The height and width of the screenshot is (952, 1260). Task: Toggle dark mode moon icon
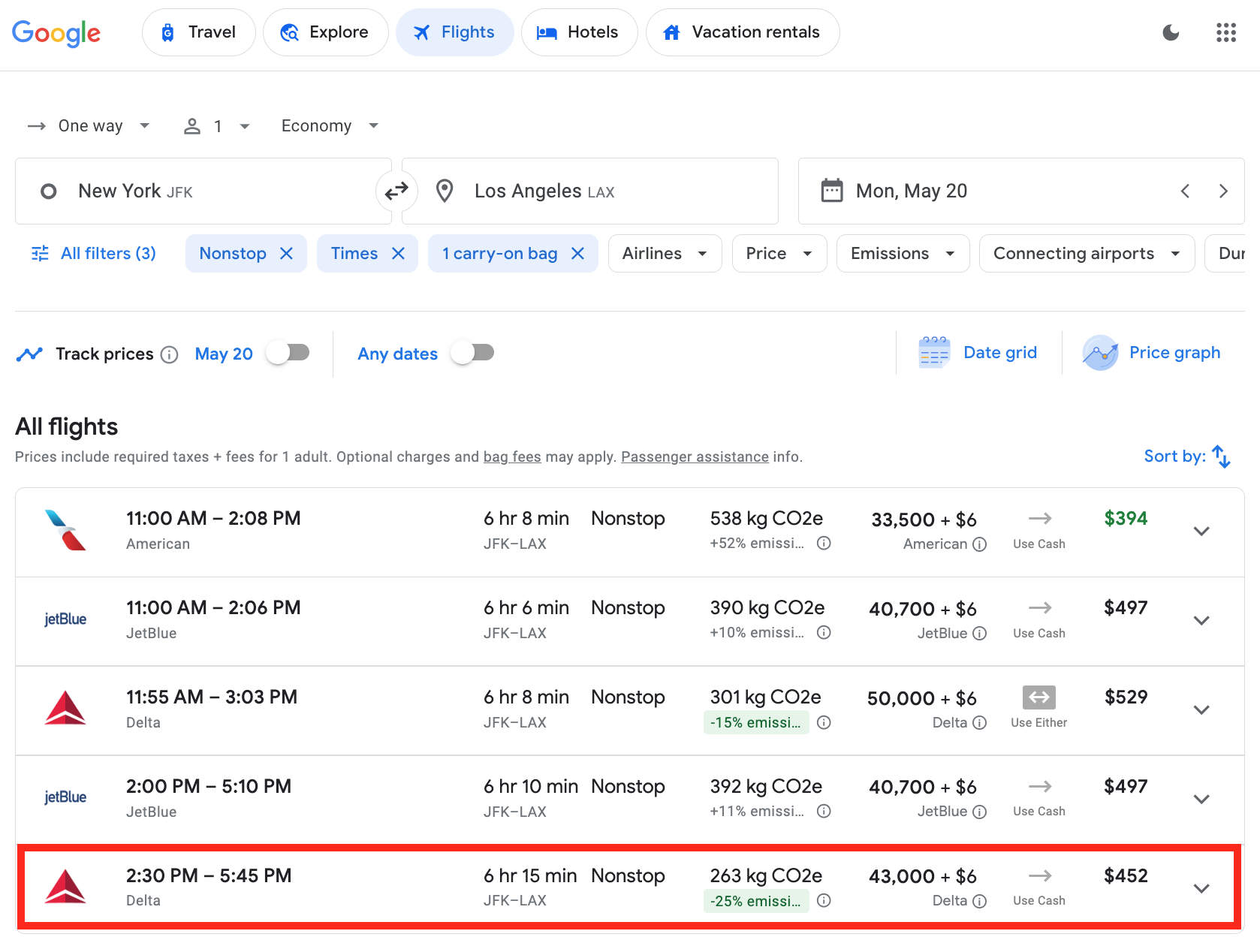(1171, 32)
